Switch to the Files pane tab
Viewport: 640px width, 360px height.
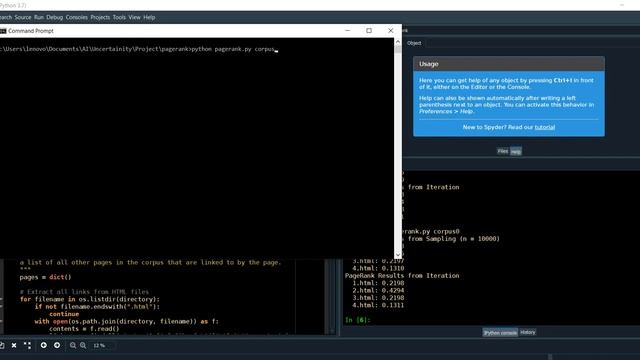[x=502, y=151]
